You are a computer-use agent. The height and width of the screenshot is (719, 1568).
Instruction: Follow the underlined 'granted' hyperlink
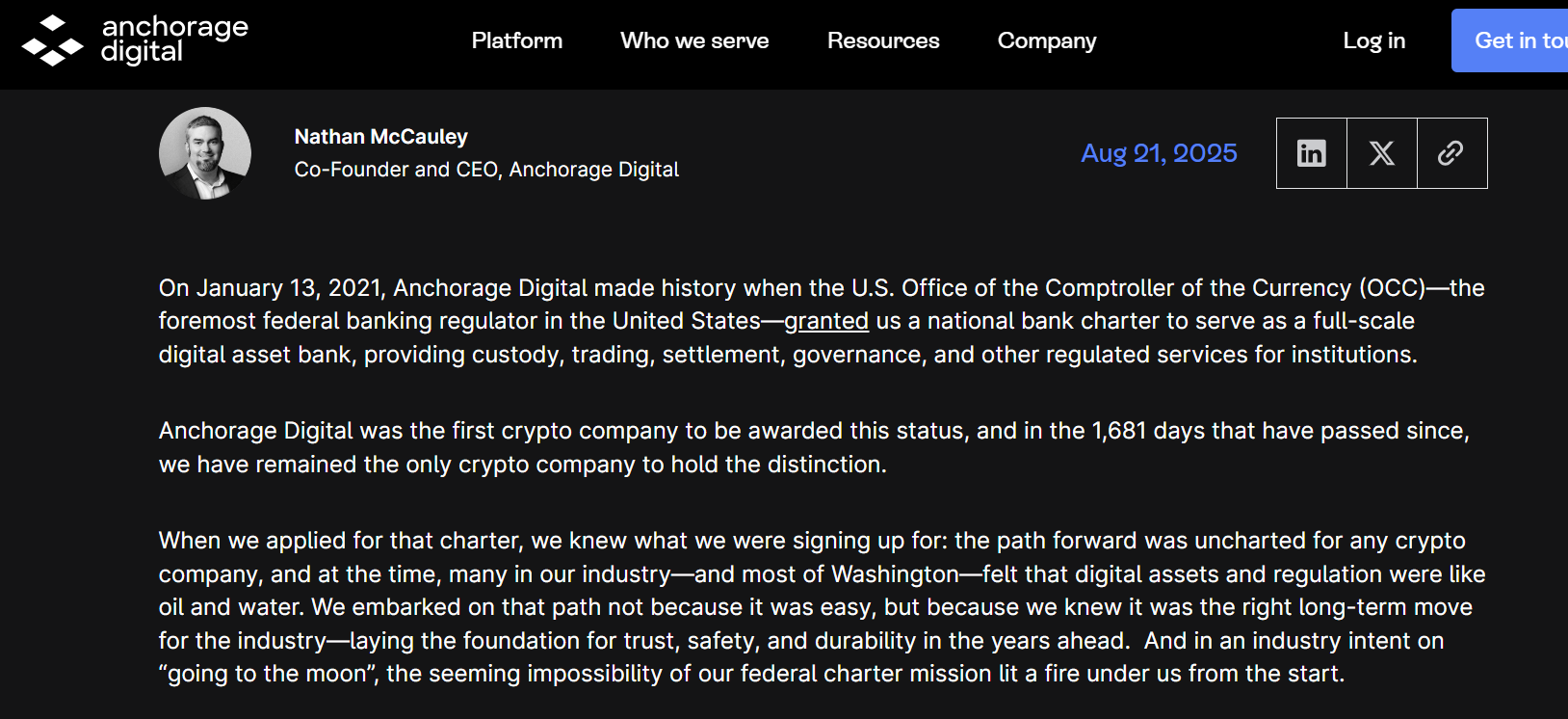tap(826, 321)
